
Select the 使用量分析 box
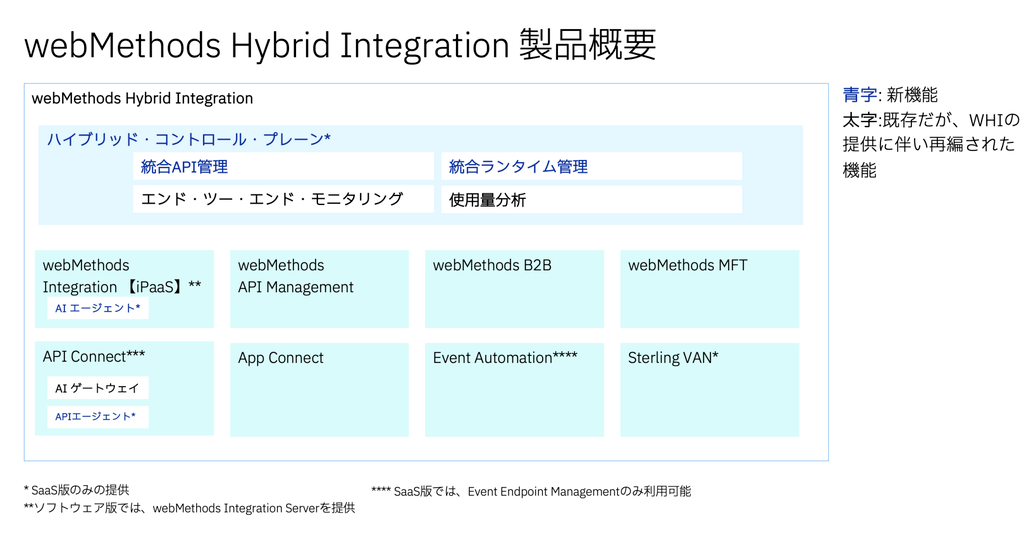point(592,199)
